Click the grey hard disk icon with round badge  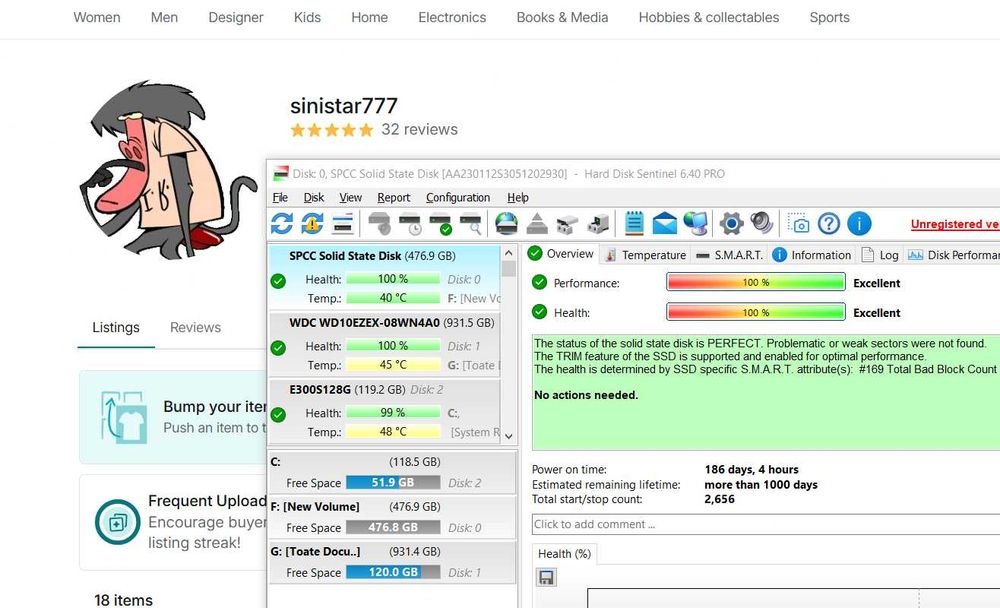(379, 224)
